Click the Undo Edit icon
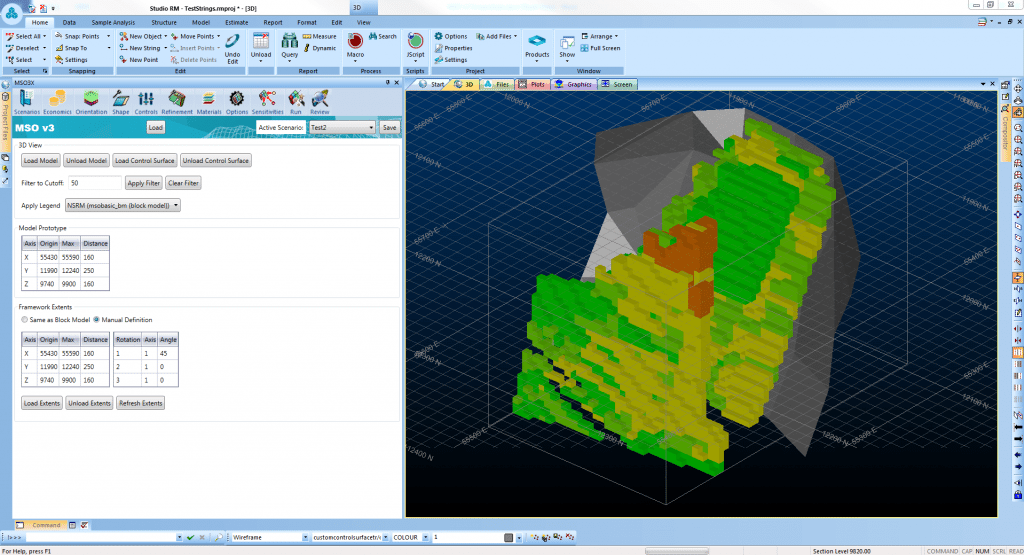The image size is (1024, 555). 232,48
